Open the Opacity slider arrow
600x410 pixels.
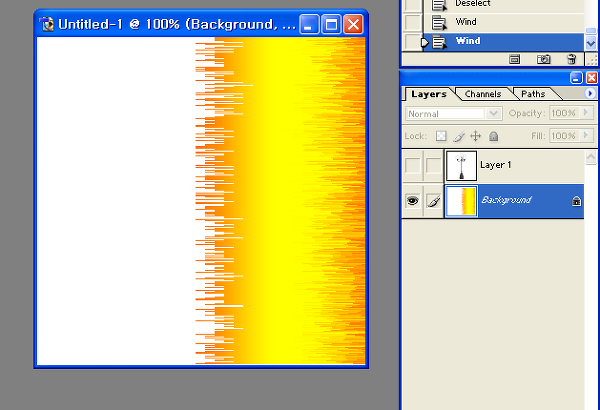pyautogui.click(x=586, y=113)
